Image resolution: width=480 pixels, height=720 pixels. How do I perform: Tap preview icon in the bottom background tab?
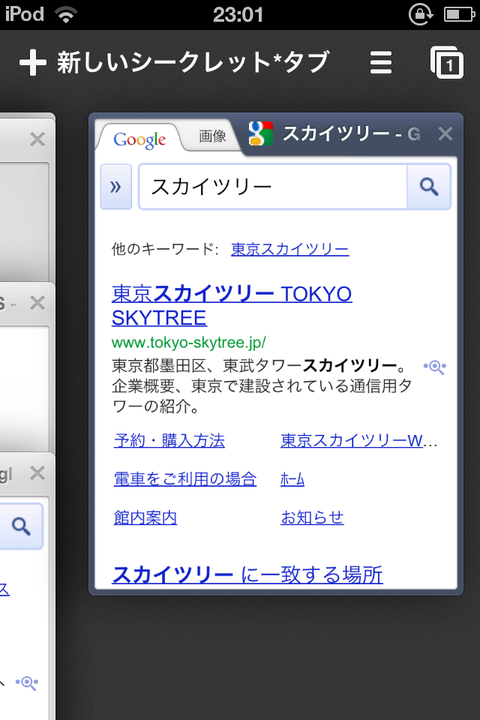(27, 683)
